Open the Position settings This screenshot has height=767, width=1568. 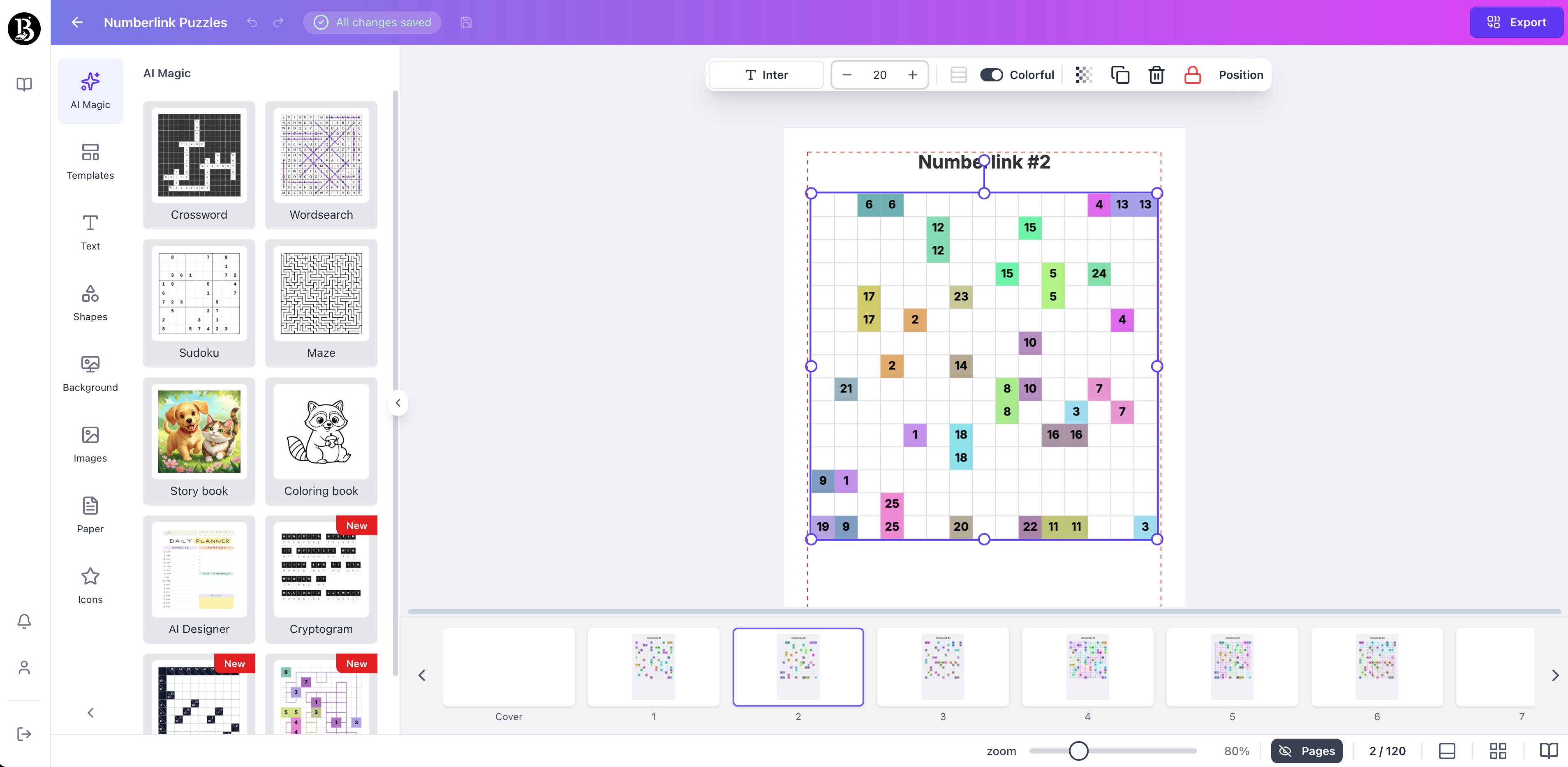click(1240, 74)
